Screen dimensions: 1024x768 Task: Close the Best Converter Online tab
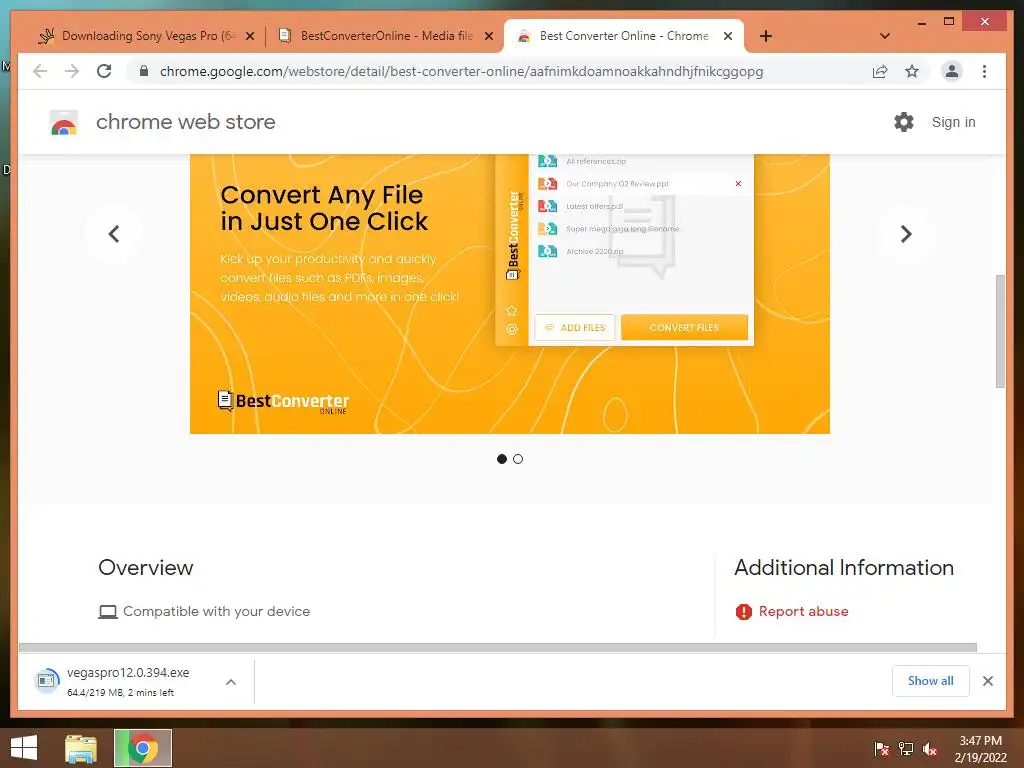click(728, 36)
